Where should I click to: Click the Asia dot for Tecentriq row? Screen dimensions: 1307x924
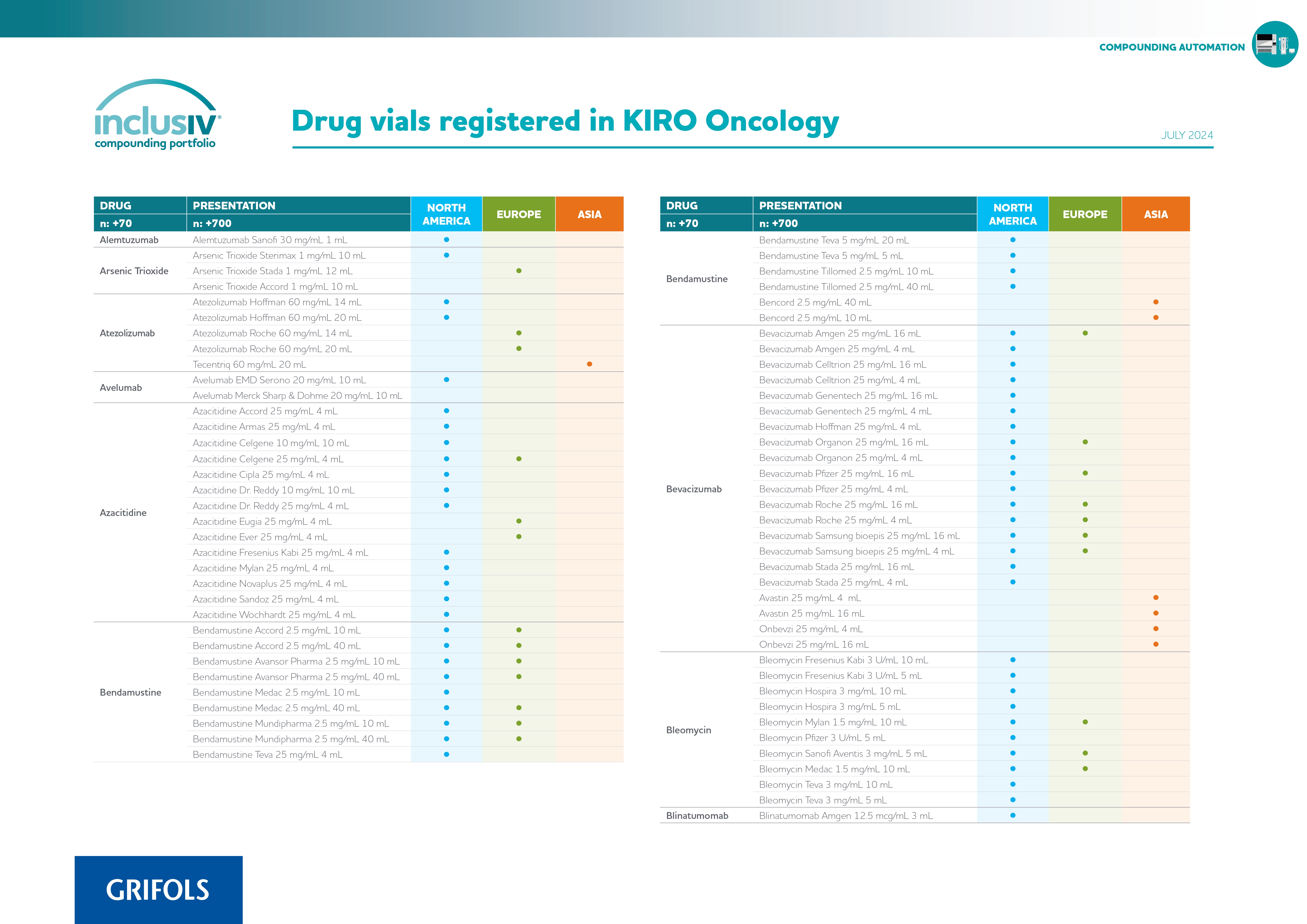point(589,364)
